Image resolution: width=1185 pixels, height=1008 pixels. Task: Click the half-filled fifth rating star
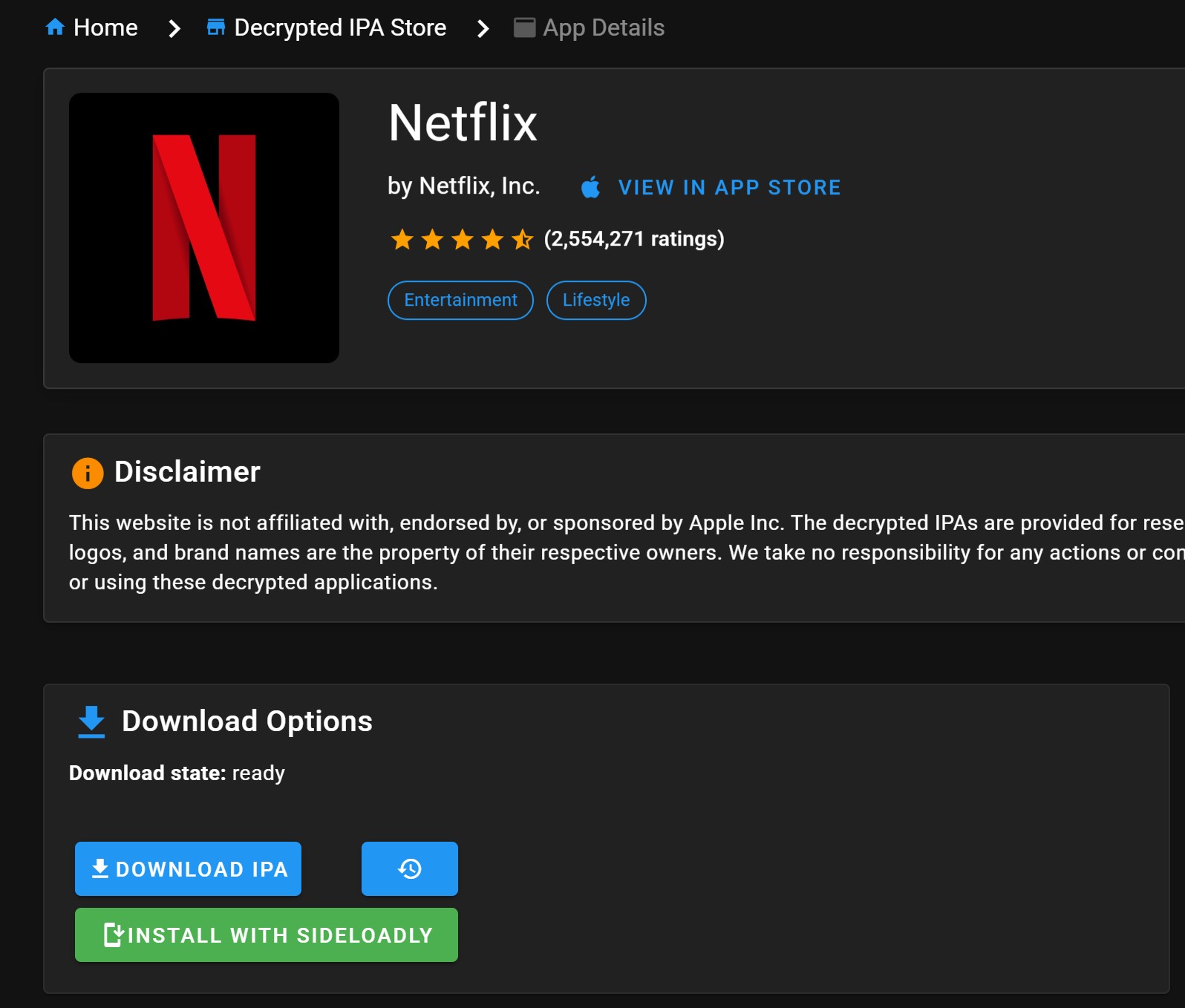523,239
